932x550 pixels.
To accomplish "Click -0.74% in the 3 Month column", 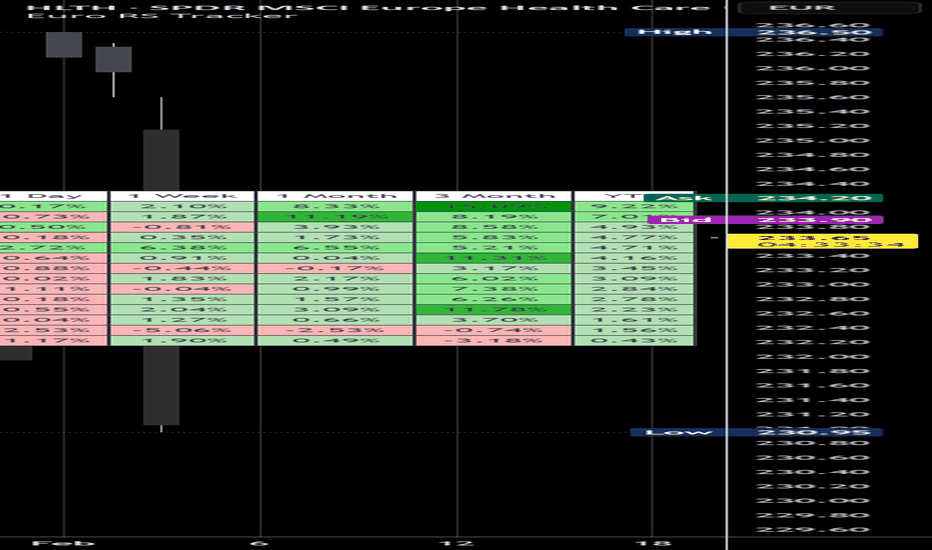I will [x=493, y=330].
